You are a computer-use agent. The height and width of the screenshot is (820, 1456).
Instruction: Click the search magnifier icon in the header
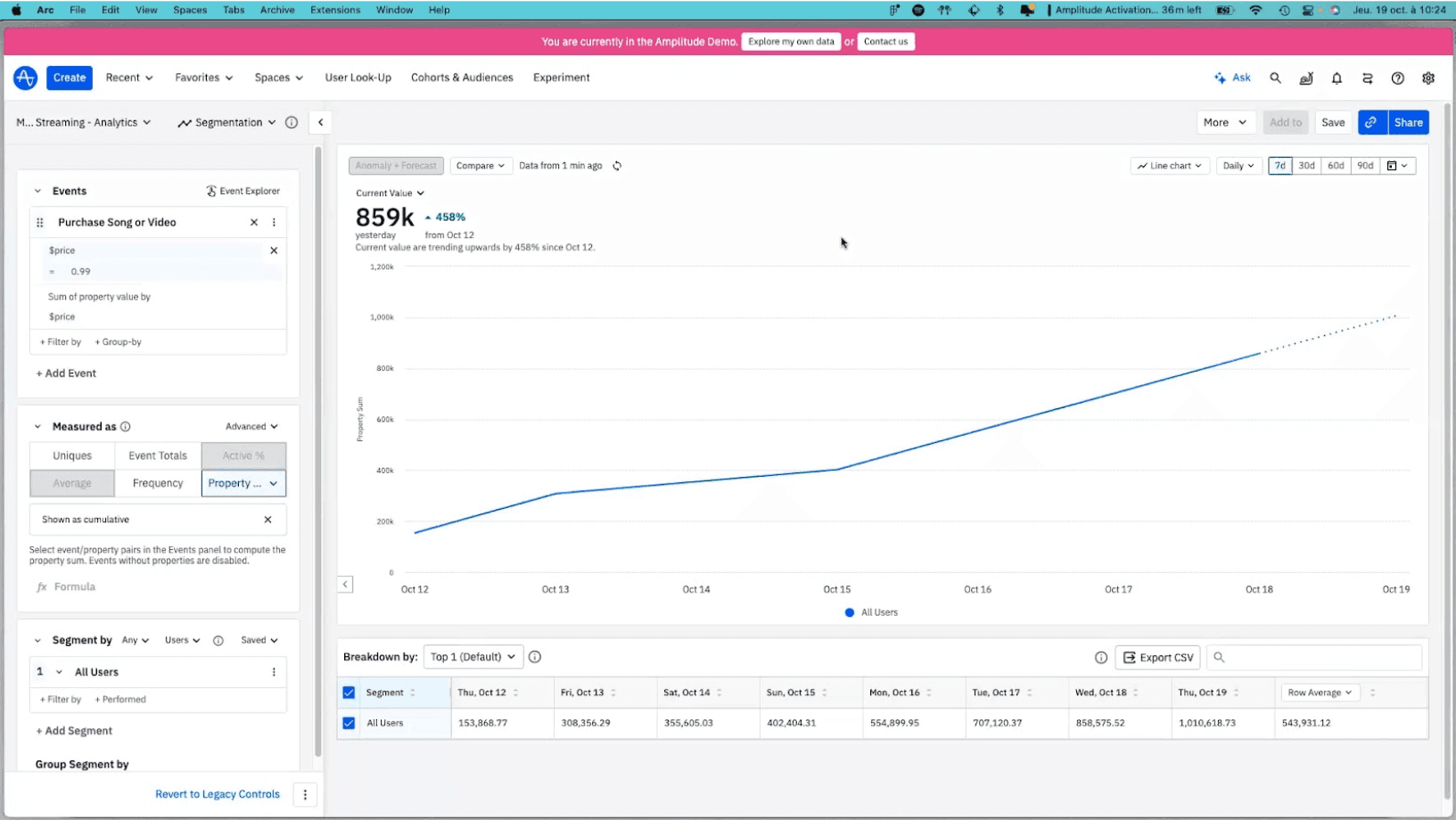1275,78
